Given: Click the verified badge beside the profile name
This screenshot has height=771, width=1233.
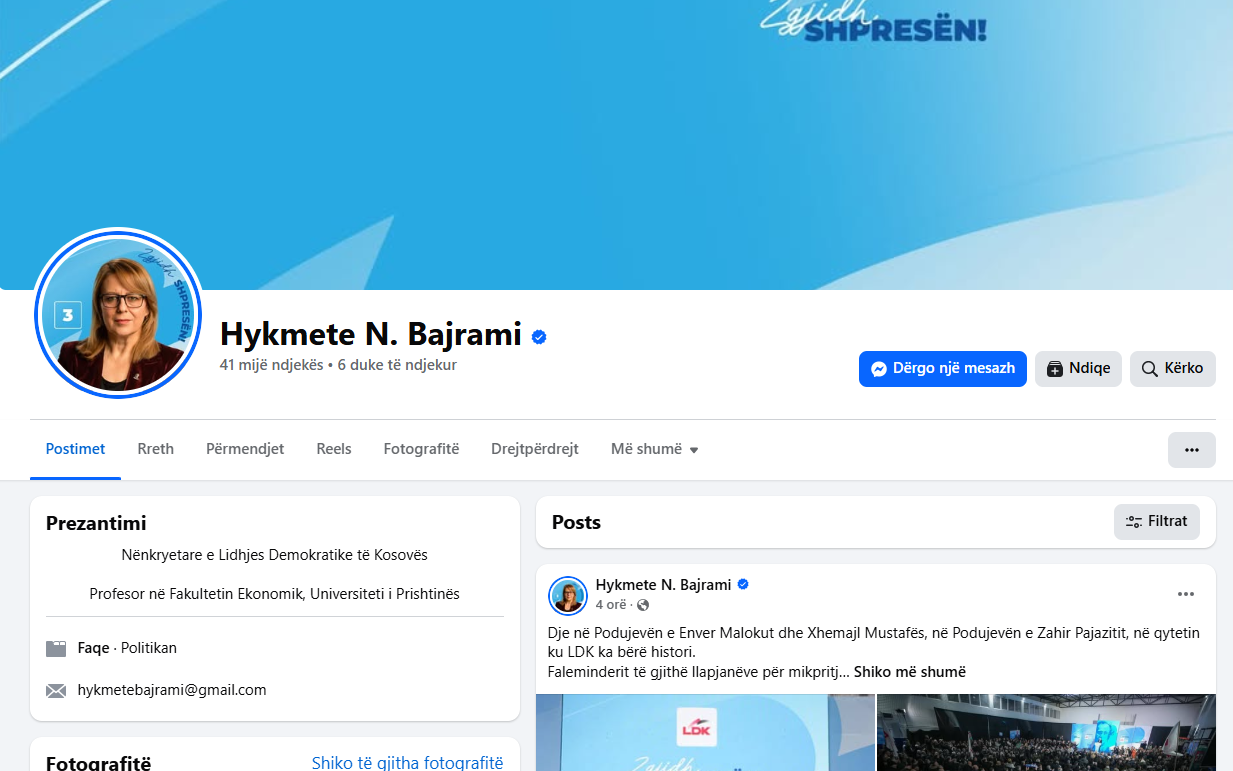Looking at the screenshot, I should [539, 337].
